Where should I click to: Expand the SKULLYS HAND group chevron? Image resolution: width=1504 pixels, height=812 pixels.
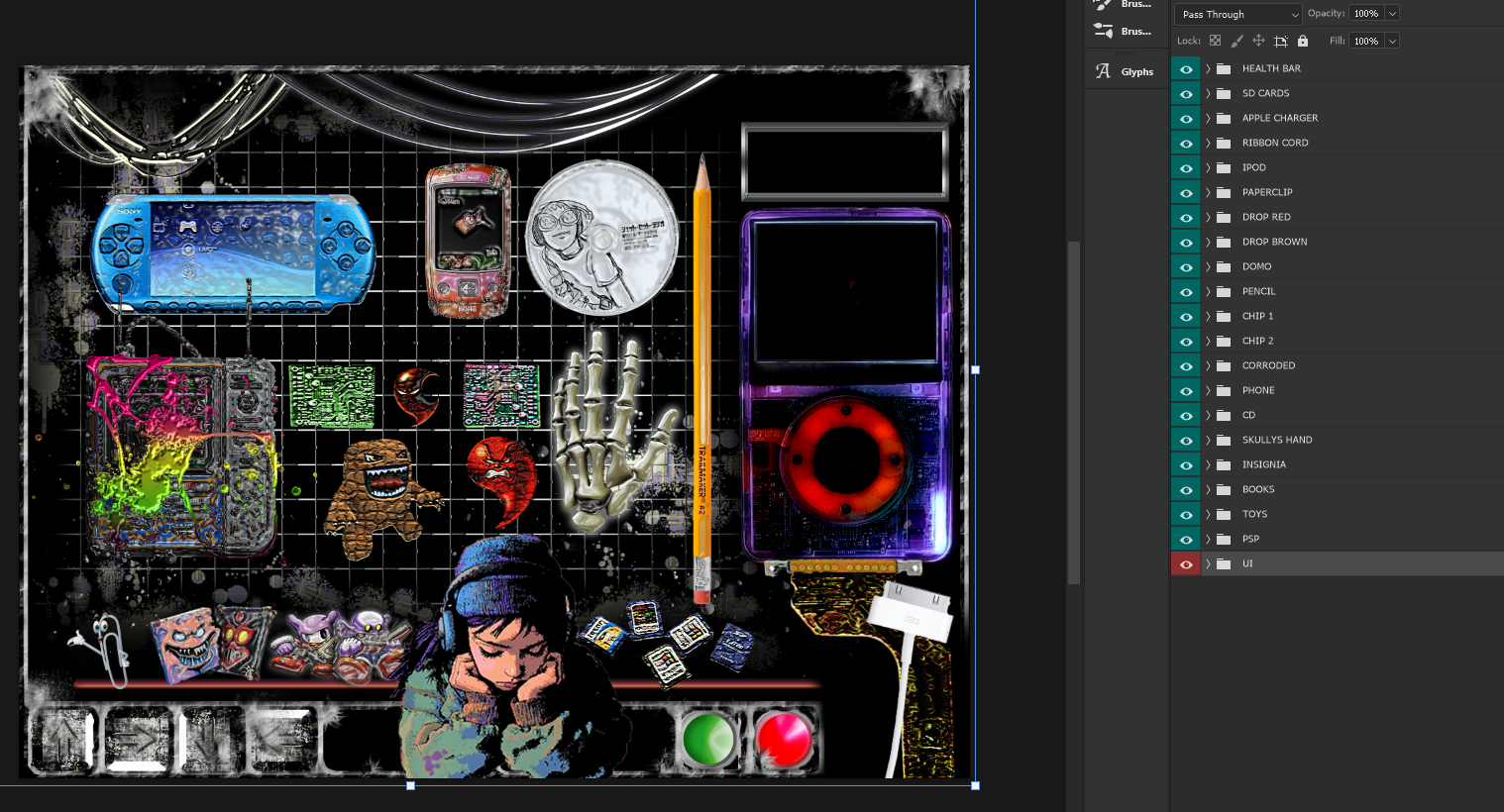click(1208, 440)
